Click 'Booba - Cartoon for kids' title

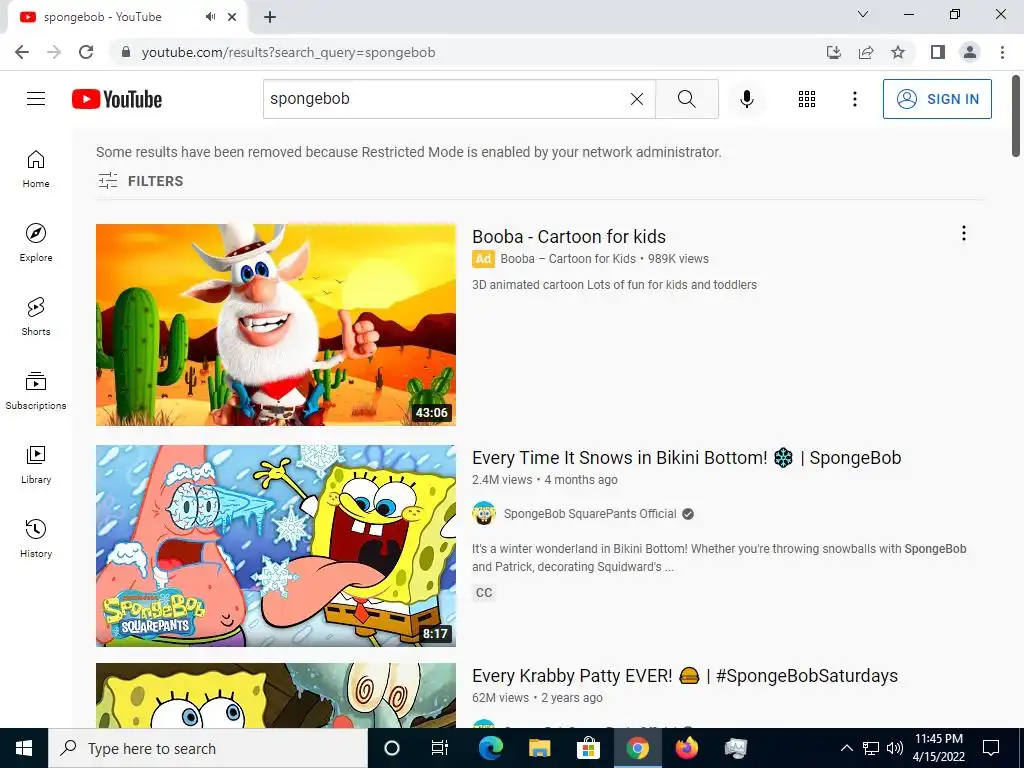point(569,236)
